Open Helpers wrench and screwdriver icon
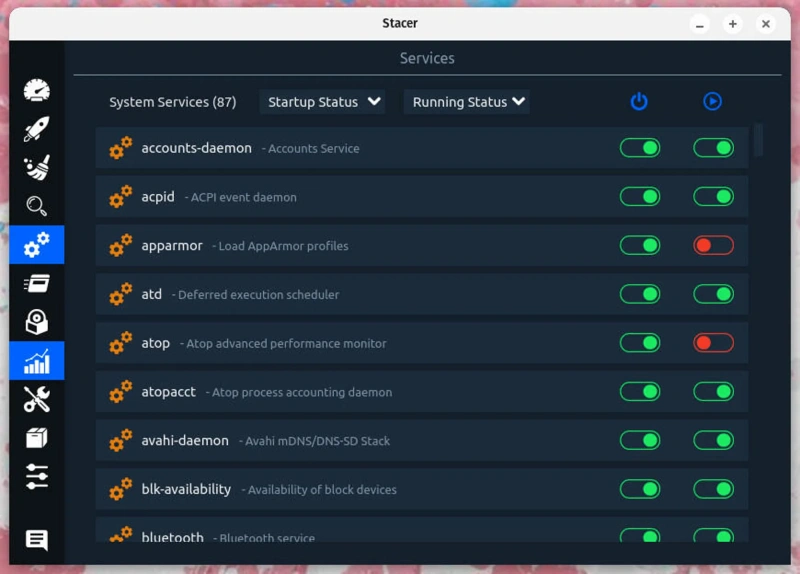 pyautogui.click(x=37, y=400)
